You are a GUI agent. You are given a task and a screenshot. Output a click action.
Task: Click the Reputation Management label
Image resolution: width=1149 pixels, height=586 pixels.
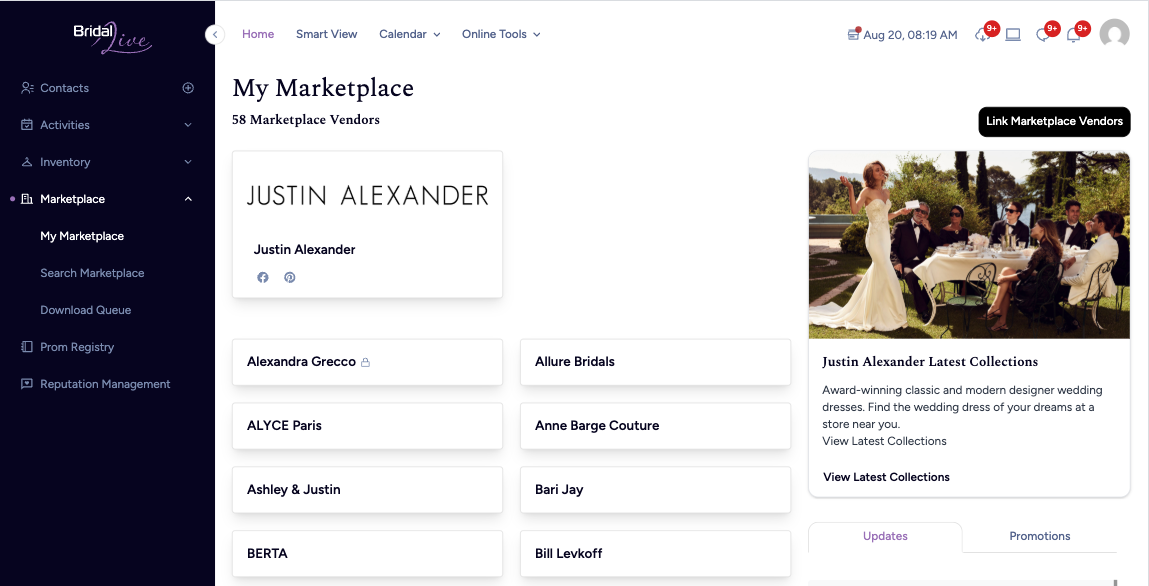point(105,384)
